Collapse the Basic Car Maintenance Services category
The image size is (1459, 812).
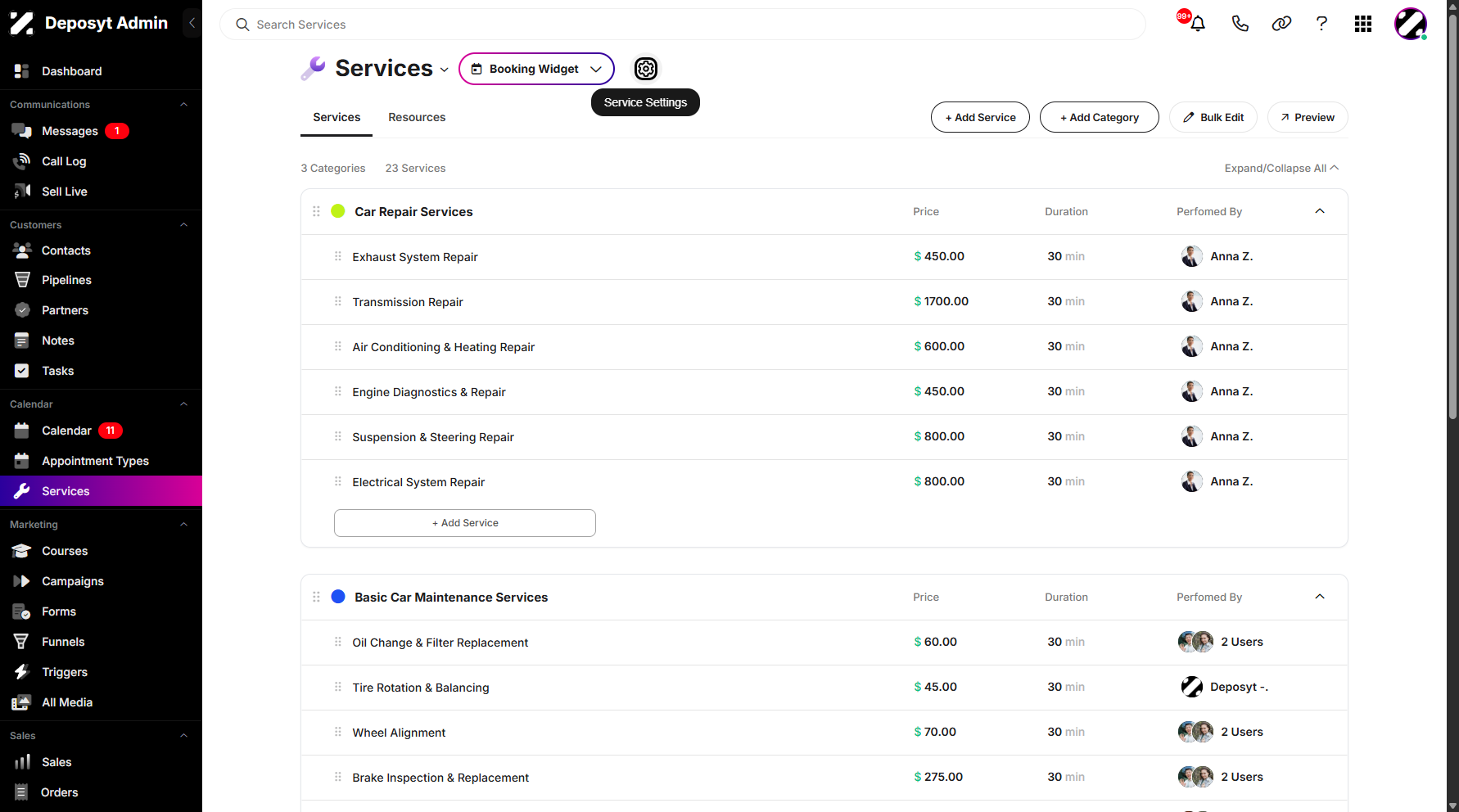1320,597
